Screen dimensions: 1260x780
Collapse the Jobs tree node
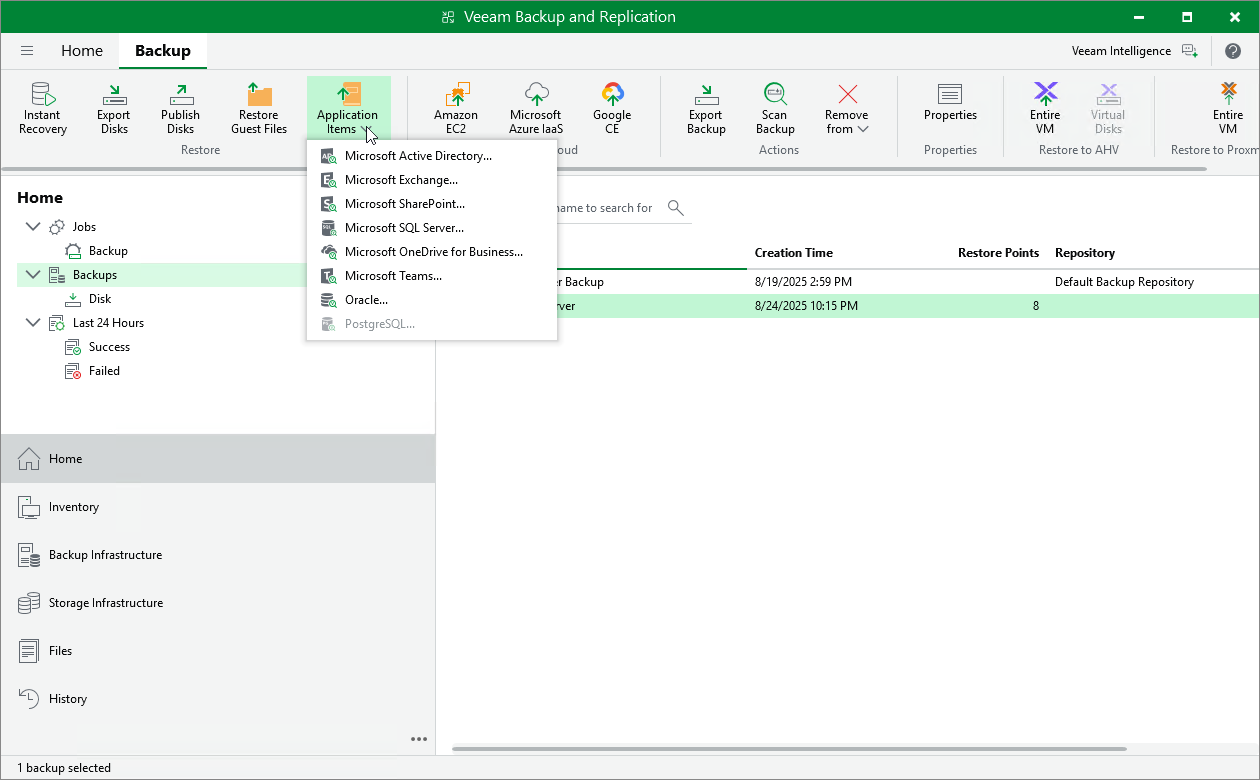coord(33,227)
